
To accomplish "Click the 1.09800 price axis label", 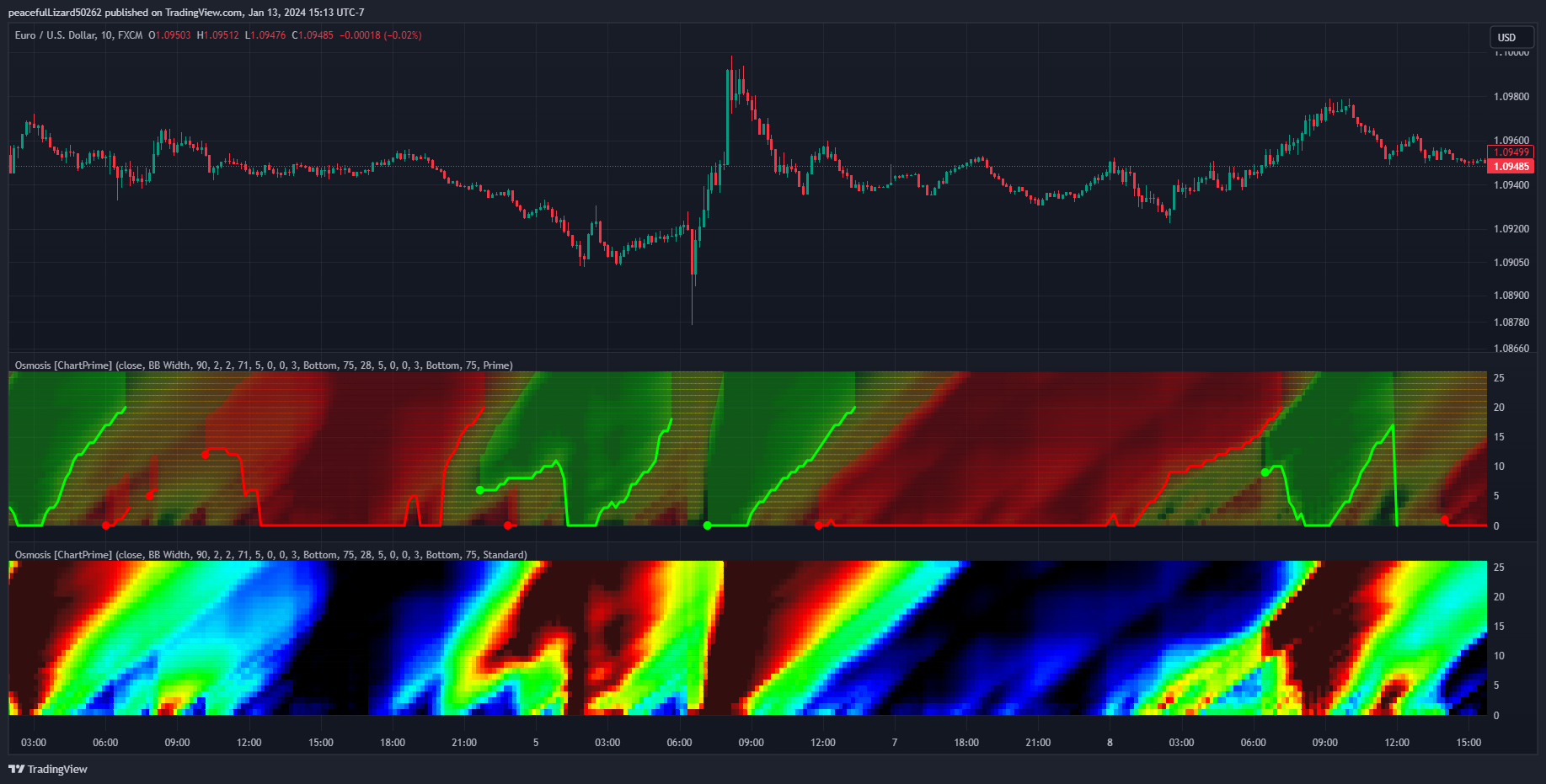I will pyautogui.click(x=1511, y=97).
